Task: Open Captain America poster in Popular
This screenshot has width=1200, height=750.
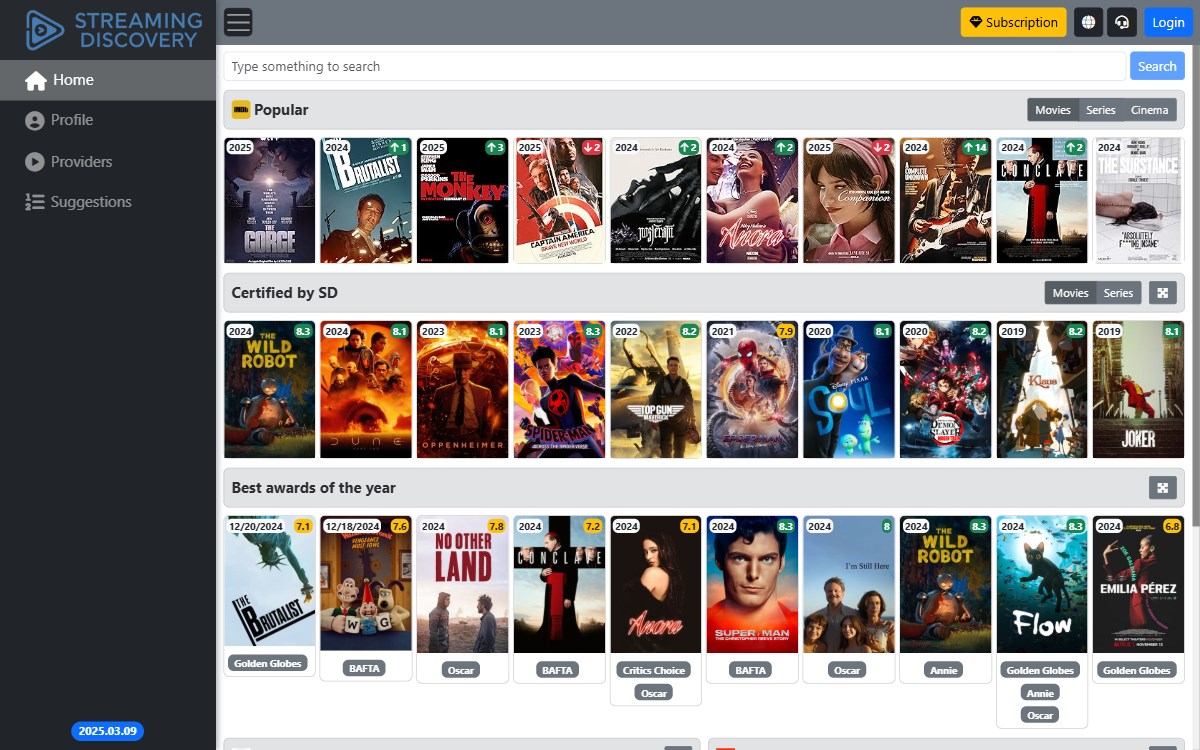Action: pos(559,201)
